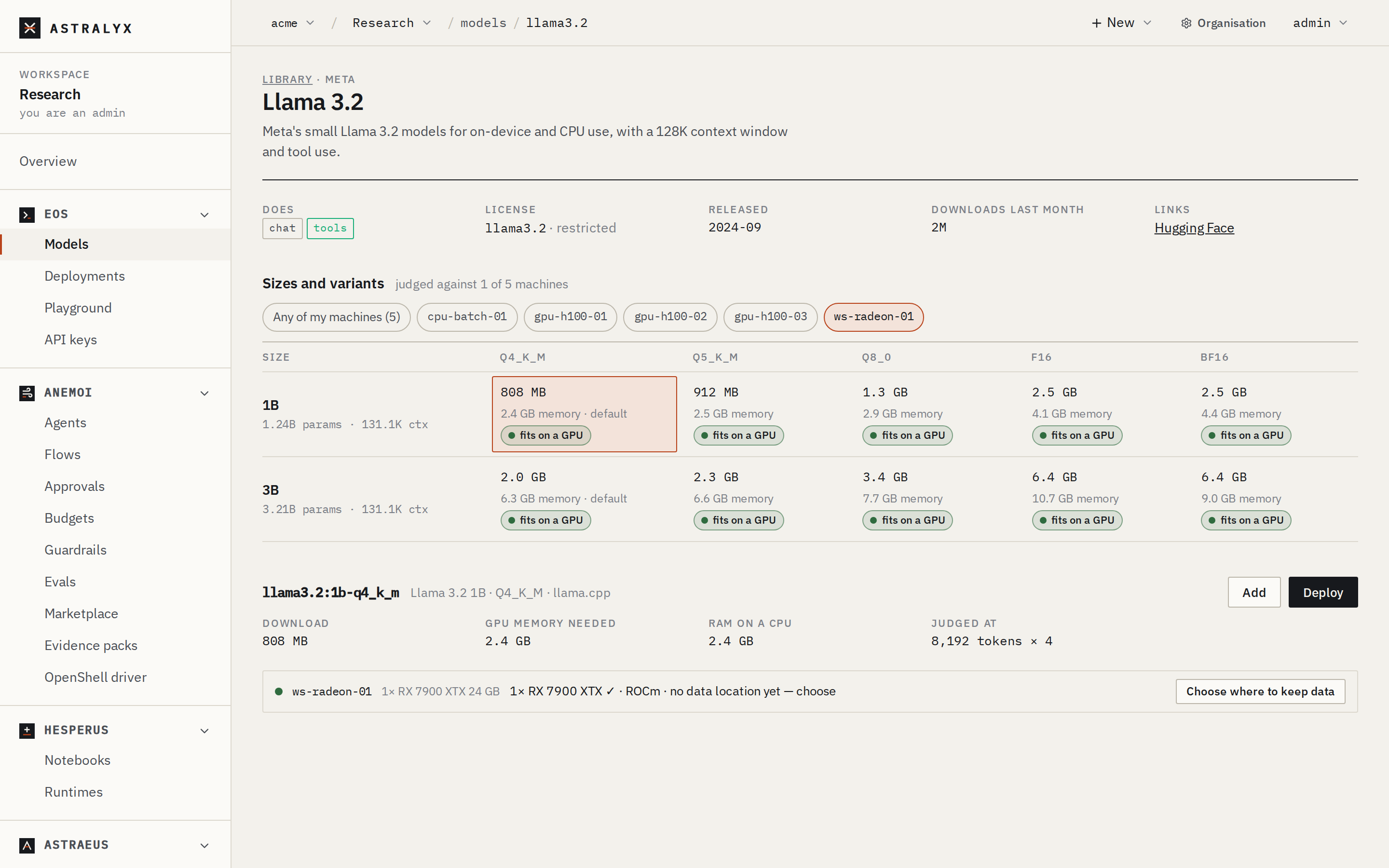Click the chat capability tag
1389x868 pixels.
[283, 229]
